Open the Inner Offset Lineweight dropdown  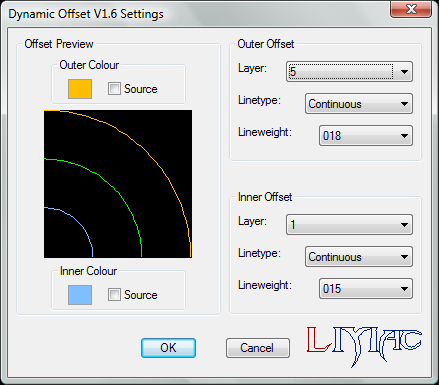pos(366,289)
